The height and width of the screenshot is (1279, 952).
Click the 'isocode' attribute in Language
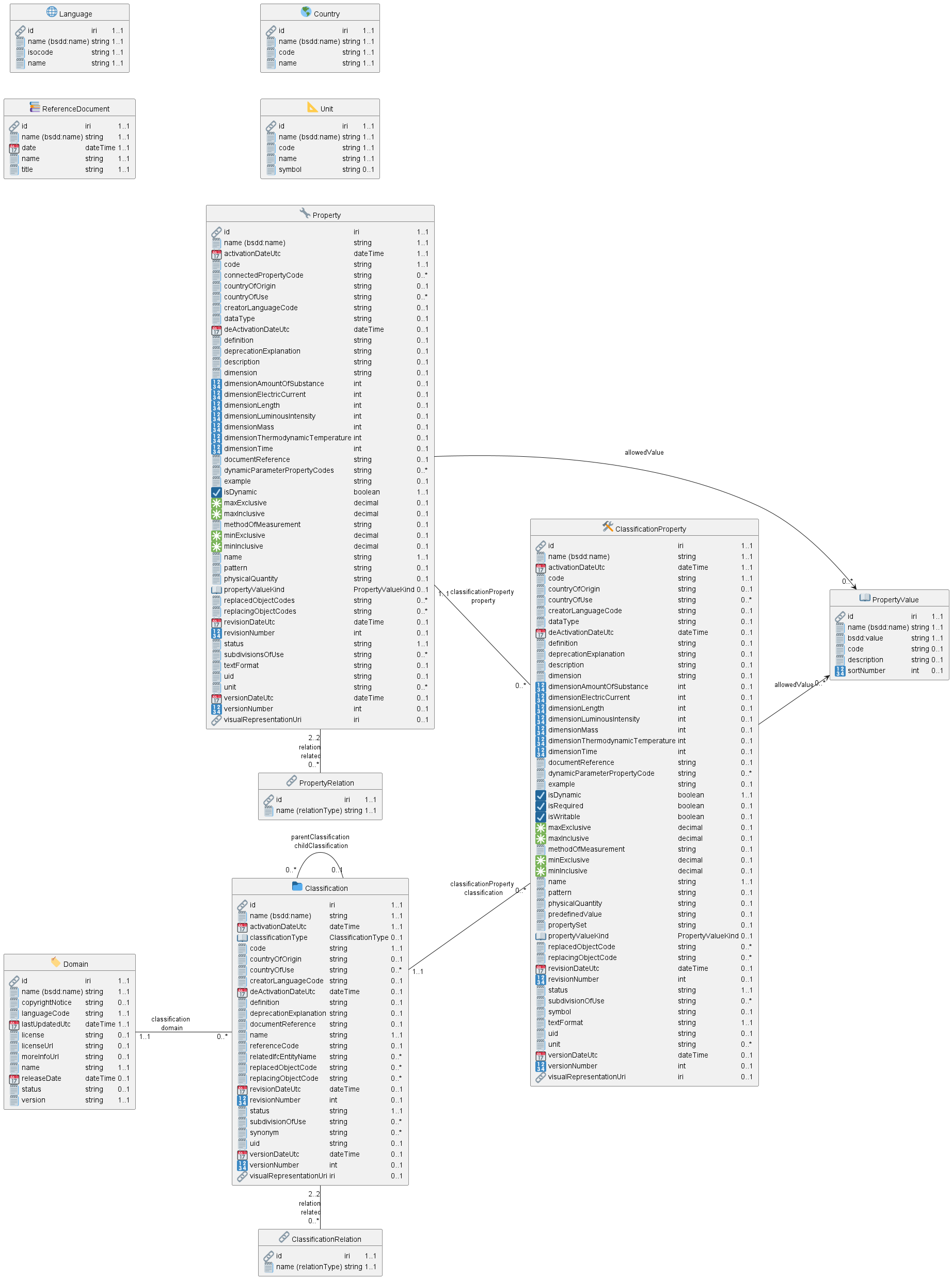[x=40, y=53]
